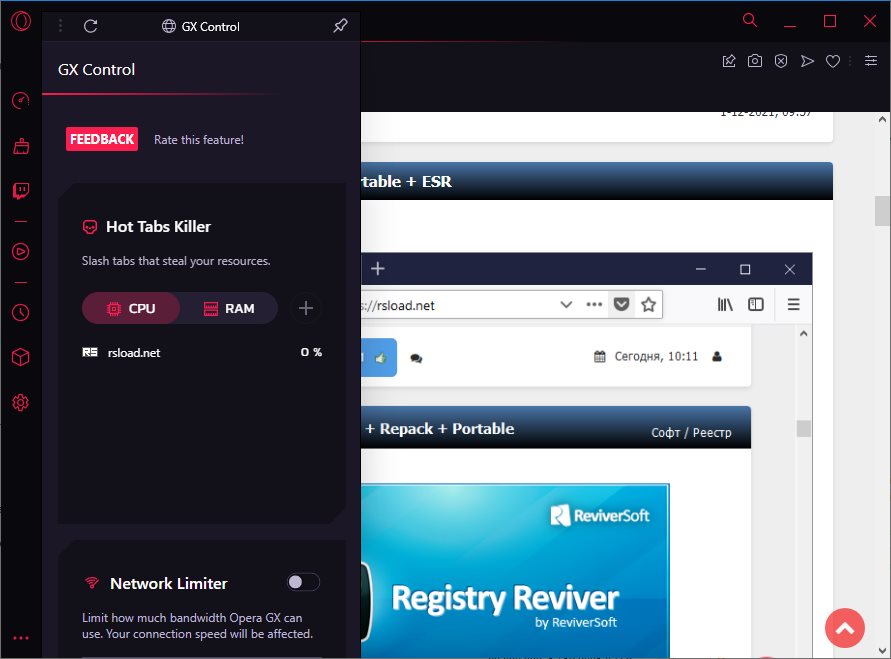Click the user author icon on page
Screen dimensions: 891x659
[717, 356]
